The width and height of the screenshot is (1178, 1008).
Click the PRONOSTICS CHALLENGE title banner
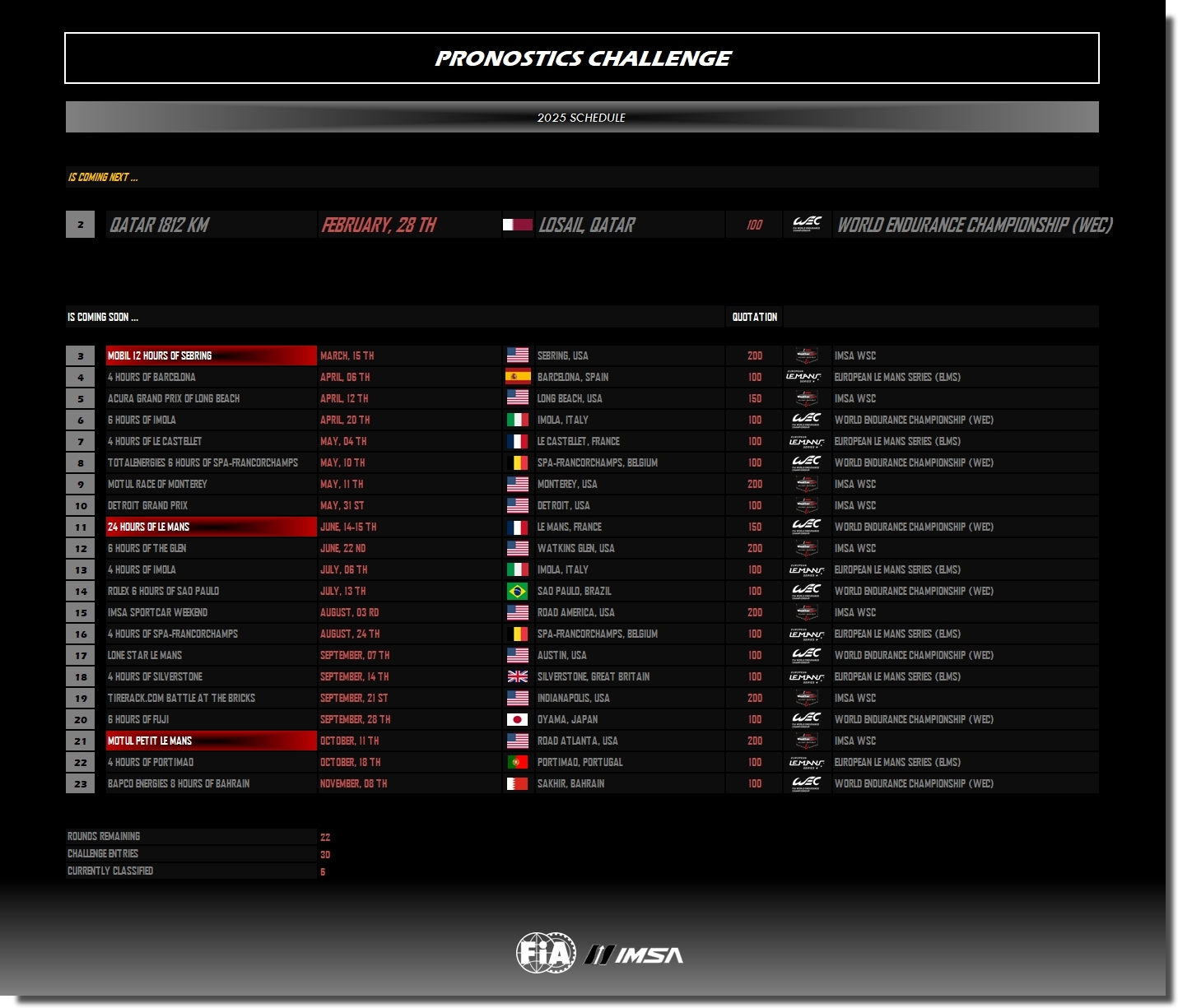click(x=582, y=58)
